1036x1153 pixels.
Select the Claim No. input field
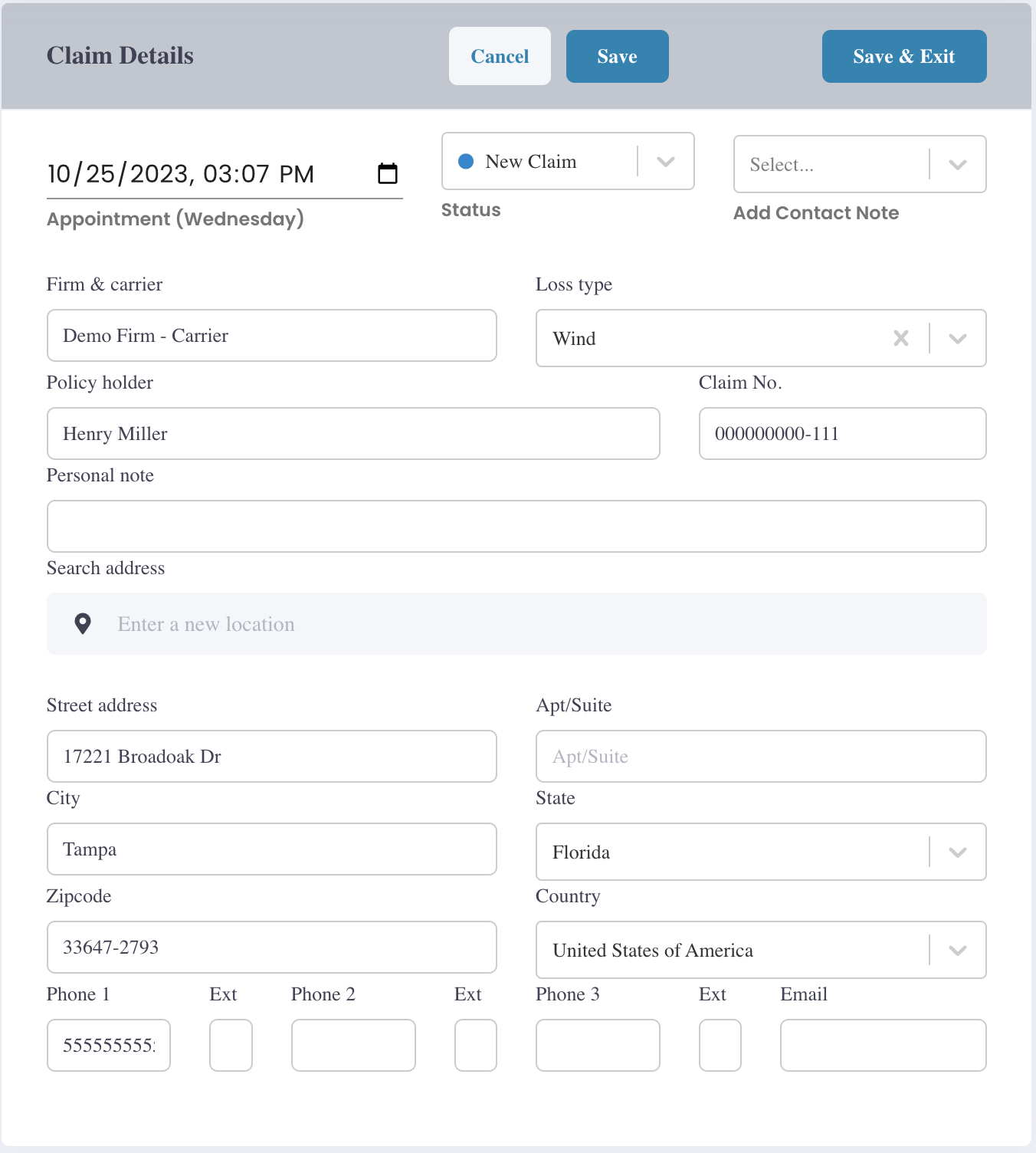(843, 433)
